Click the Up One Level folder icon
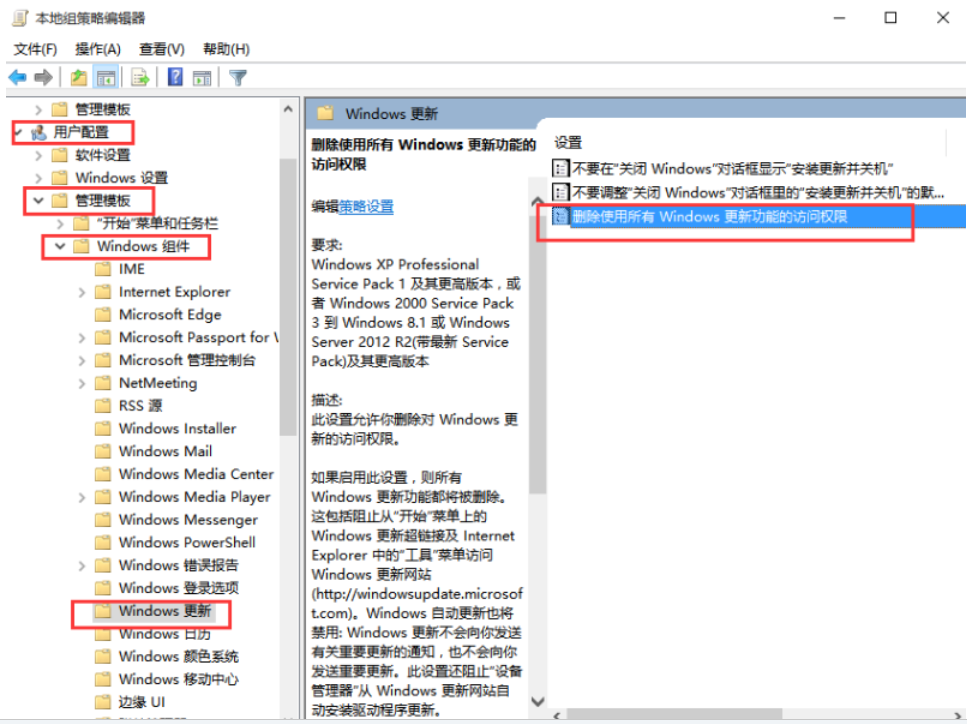This screenshot has width=967, height=724. coord(79,77)
